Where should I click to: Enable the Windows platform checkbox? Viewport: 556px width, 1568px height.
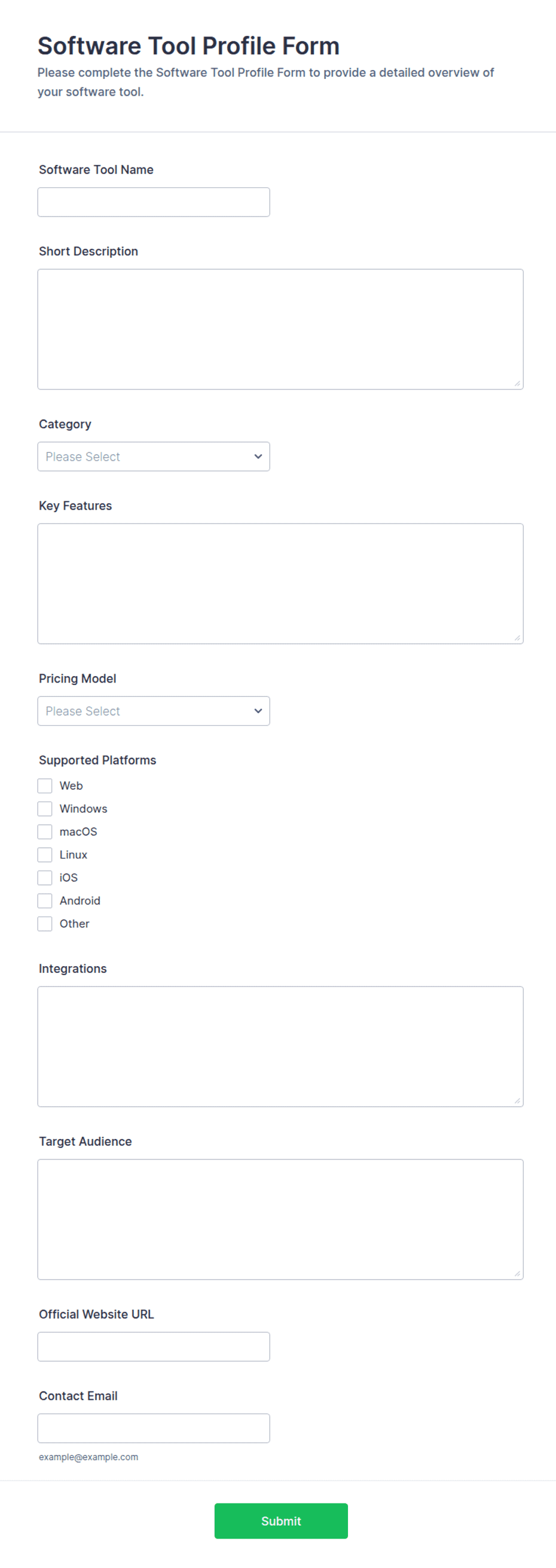pyautogui.click(x=45, y=809)
